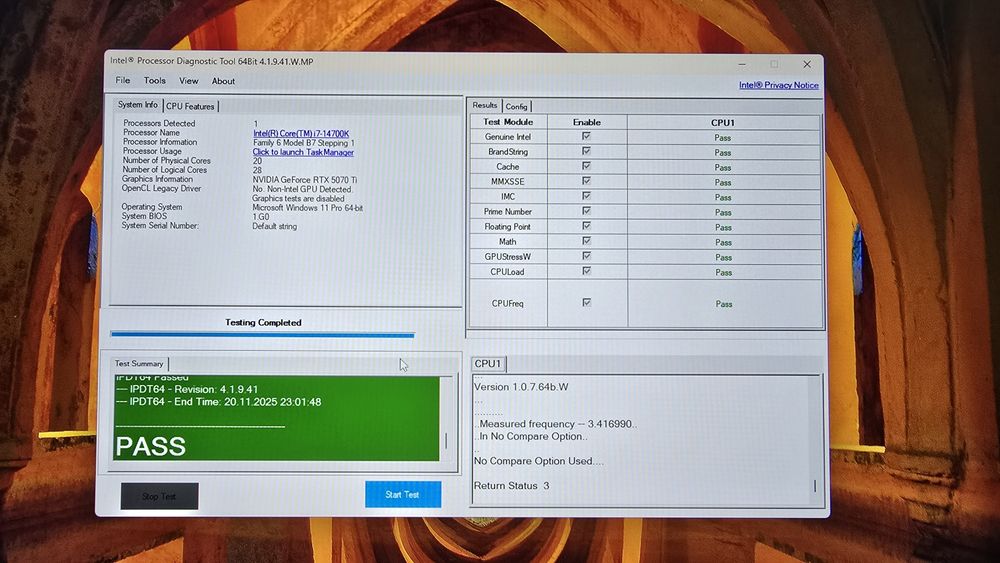Click the System BIOS label

(x=144, y=216)
